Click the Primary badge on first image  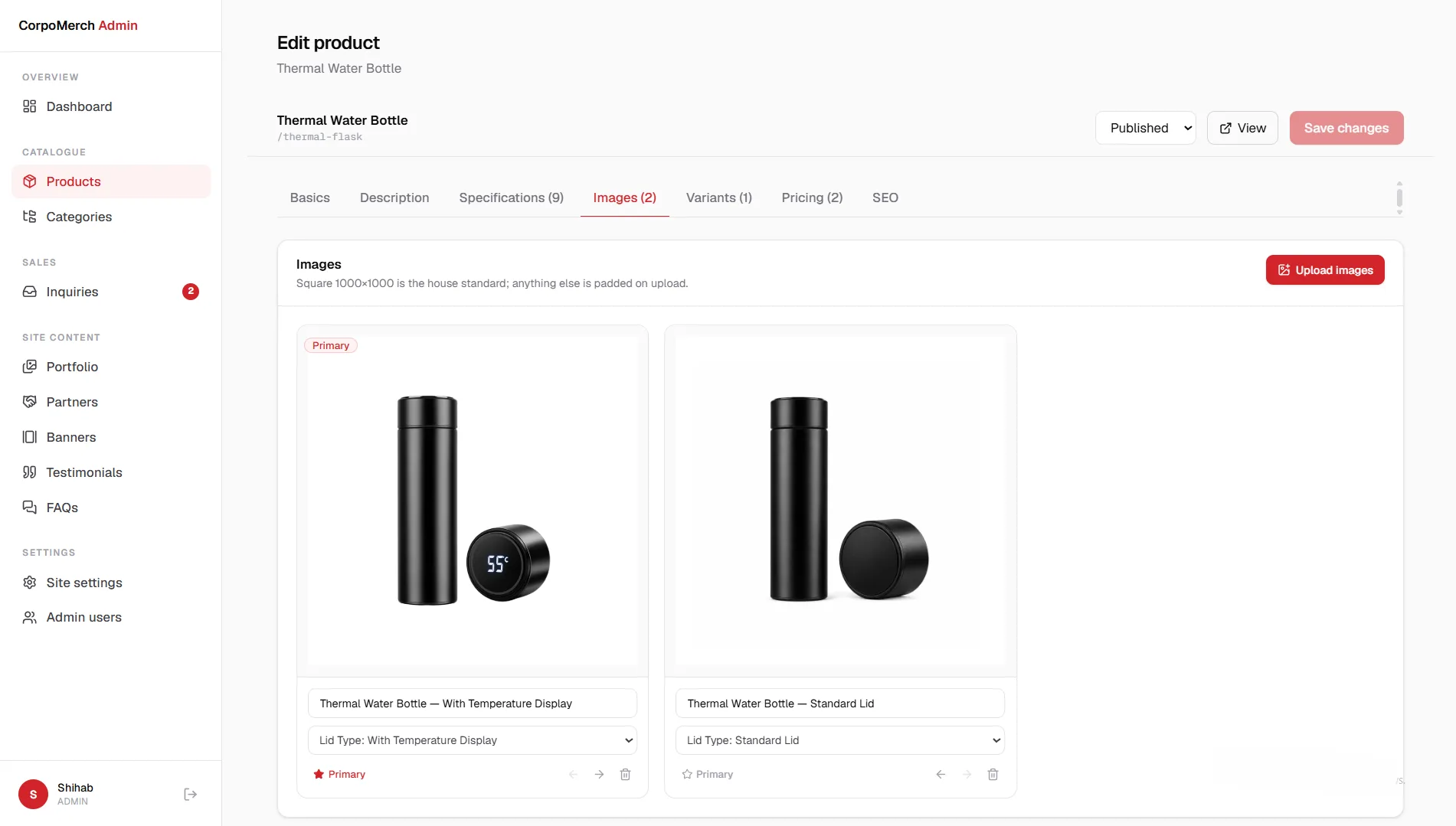coord(331,346)
